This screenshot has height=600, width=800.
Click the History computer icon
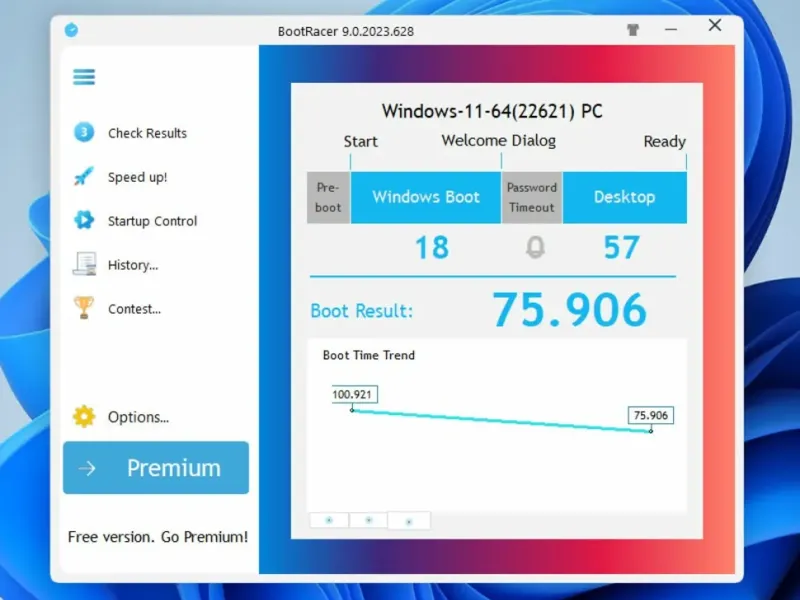[x=84, y=264]
